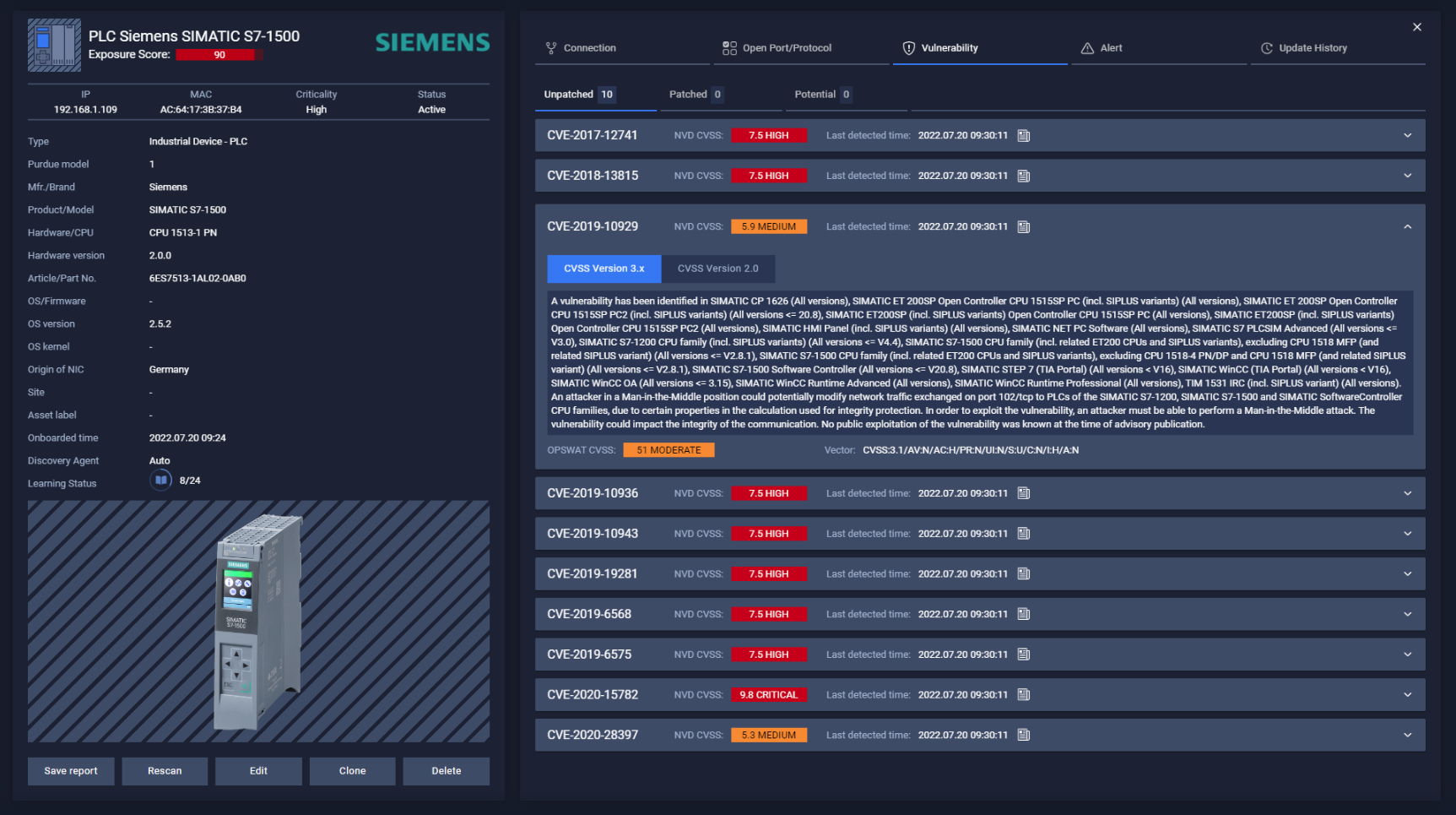Click the CVE-2020-15782 title
The image size is (1456, 815).
pyautogui.click(x=593, y=695)
